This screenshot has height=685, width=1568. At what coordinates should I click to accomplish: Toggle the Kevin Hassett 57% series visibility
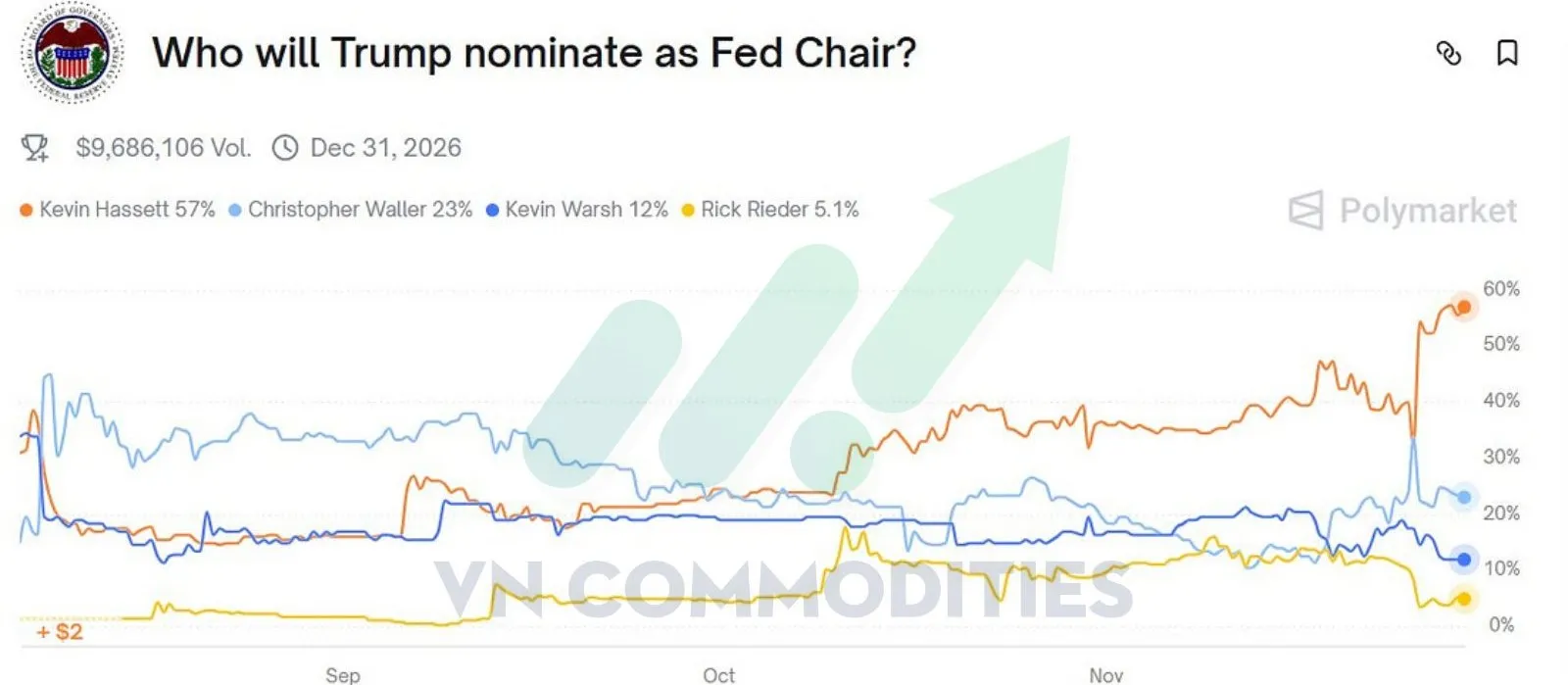click(127, 209)
